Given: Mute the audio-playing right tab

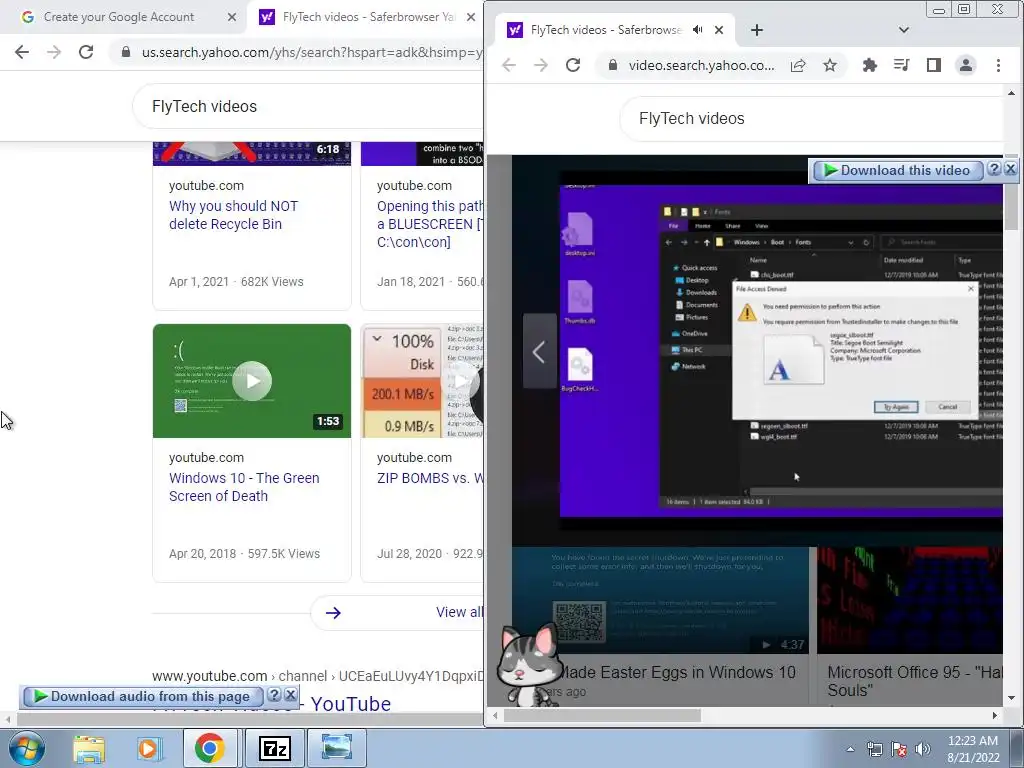Looking at the screenshot, I should click(697, 30).
